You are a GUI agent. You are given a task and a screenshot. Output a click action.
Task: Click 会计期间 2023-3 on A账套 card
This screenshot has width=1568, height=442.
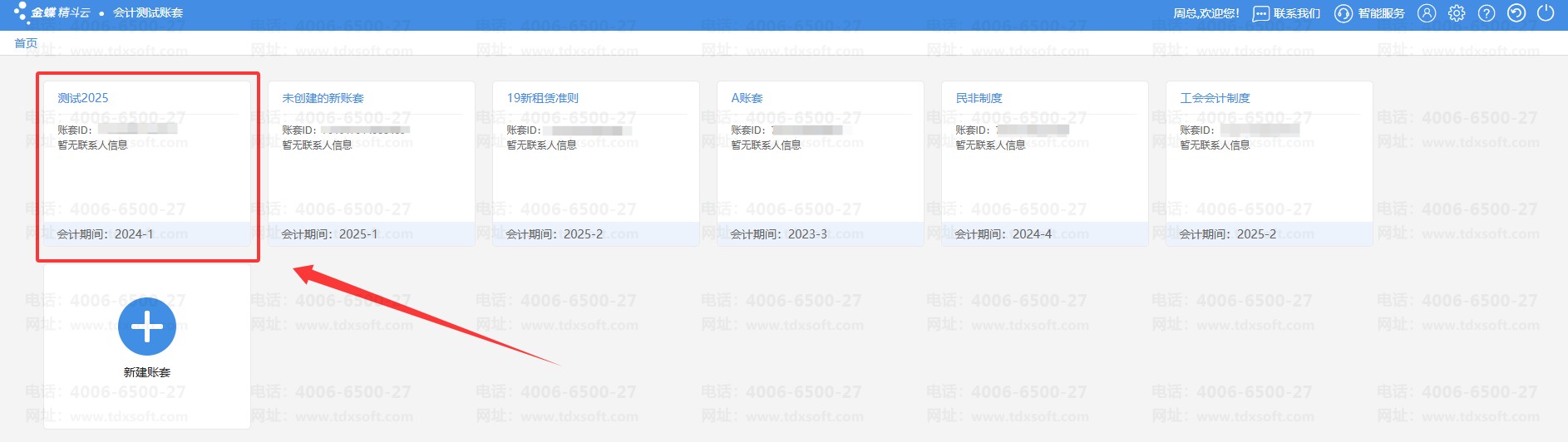click(x=778, y=234)
